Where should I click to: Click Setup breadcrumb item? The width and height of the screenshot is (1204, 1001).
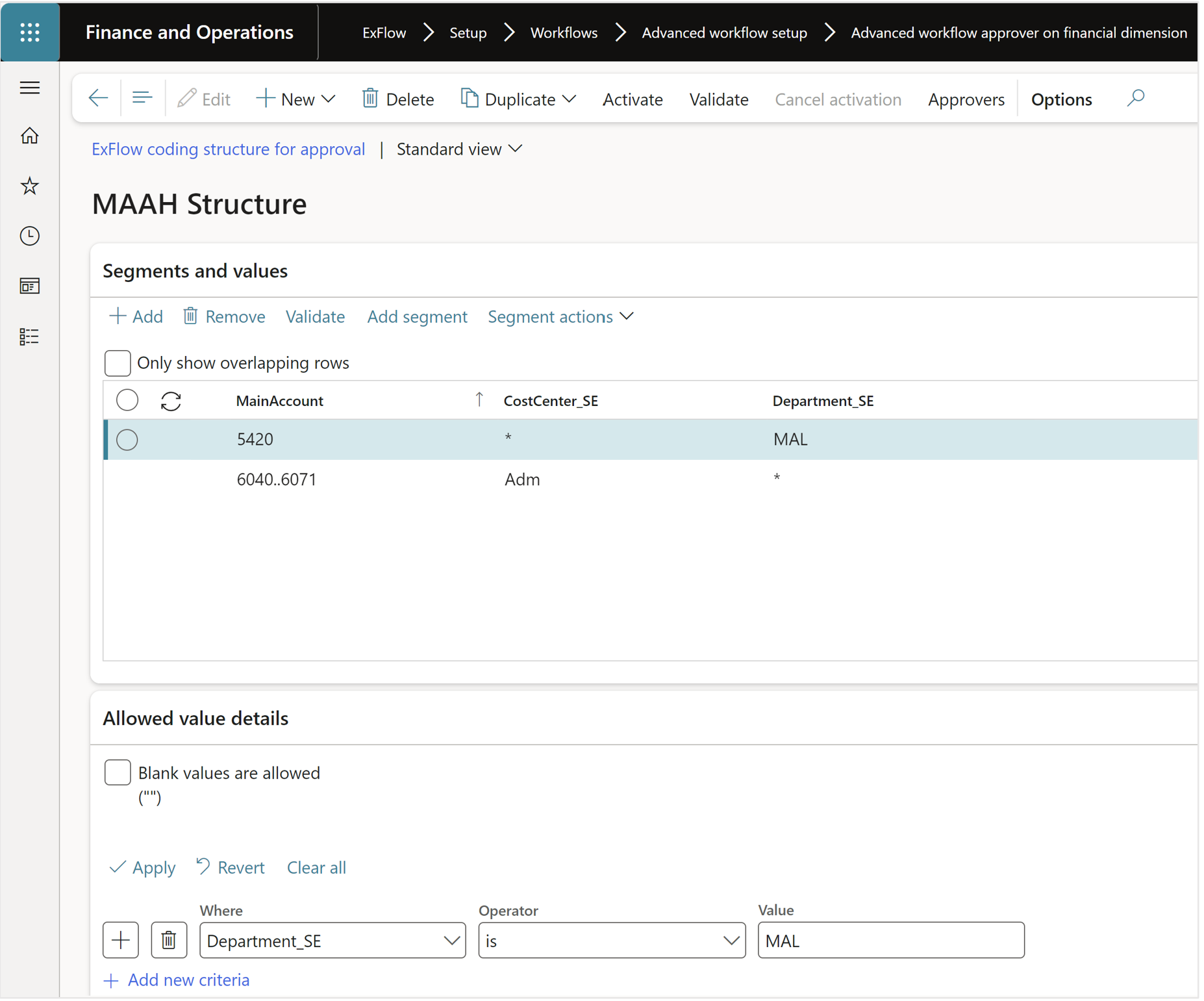pos(468,32)
